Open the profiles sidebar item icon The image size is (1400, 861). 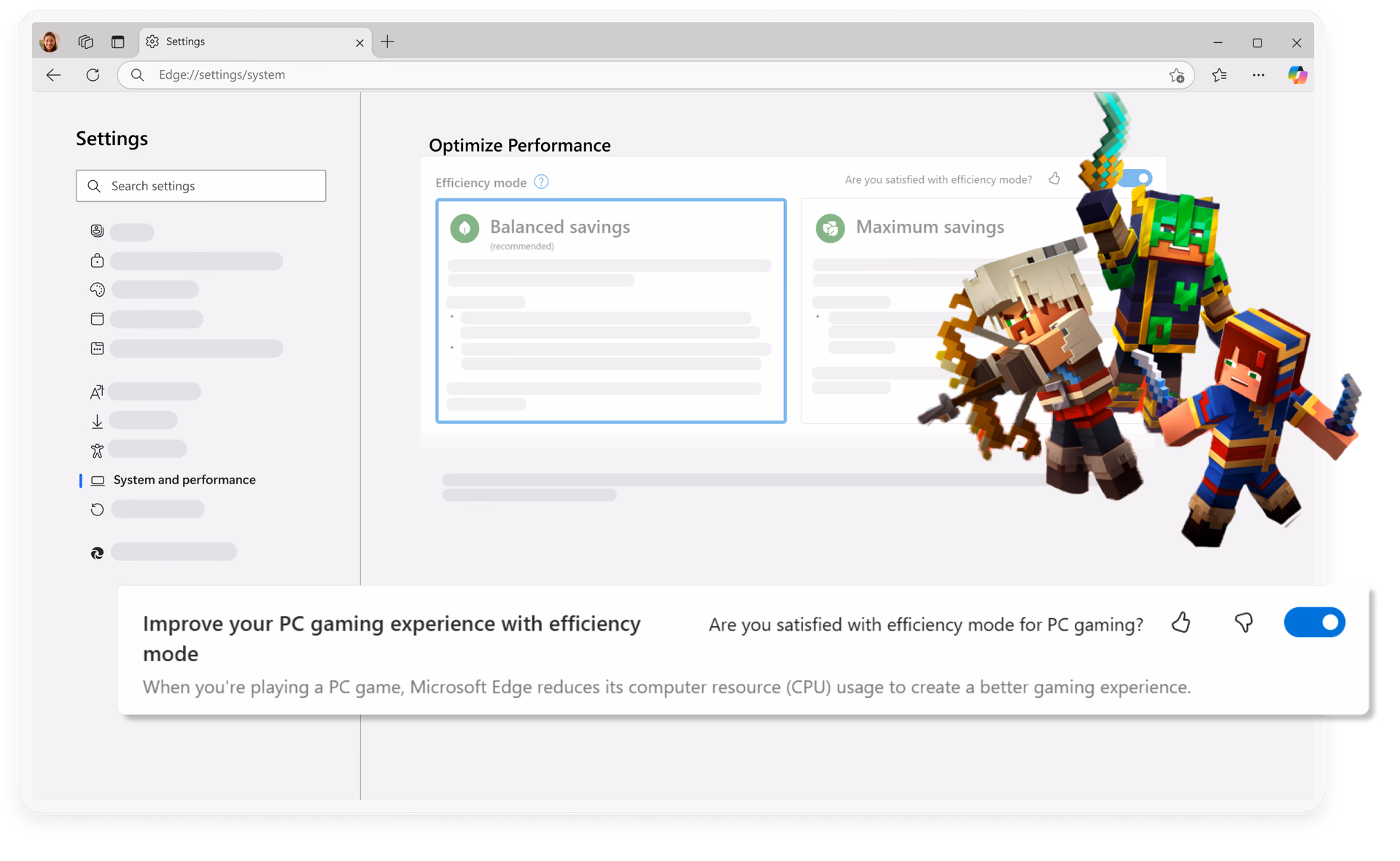pos(97,231)
